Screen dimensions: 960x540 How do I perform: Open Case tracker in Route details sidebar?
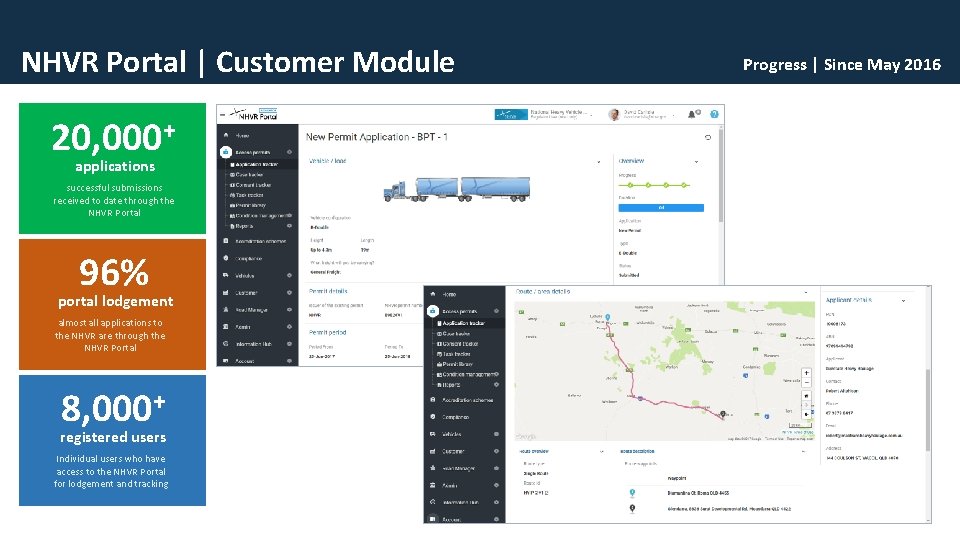pyautogui.click(x=456, y=334)
